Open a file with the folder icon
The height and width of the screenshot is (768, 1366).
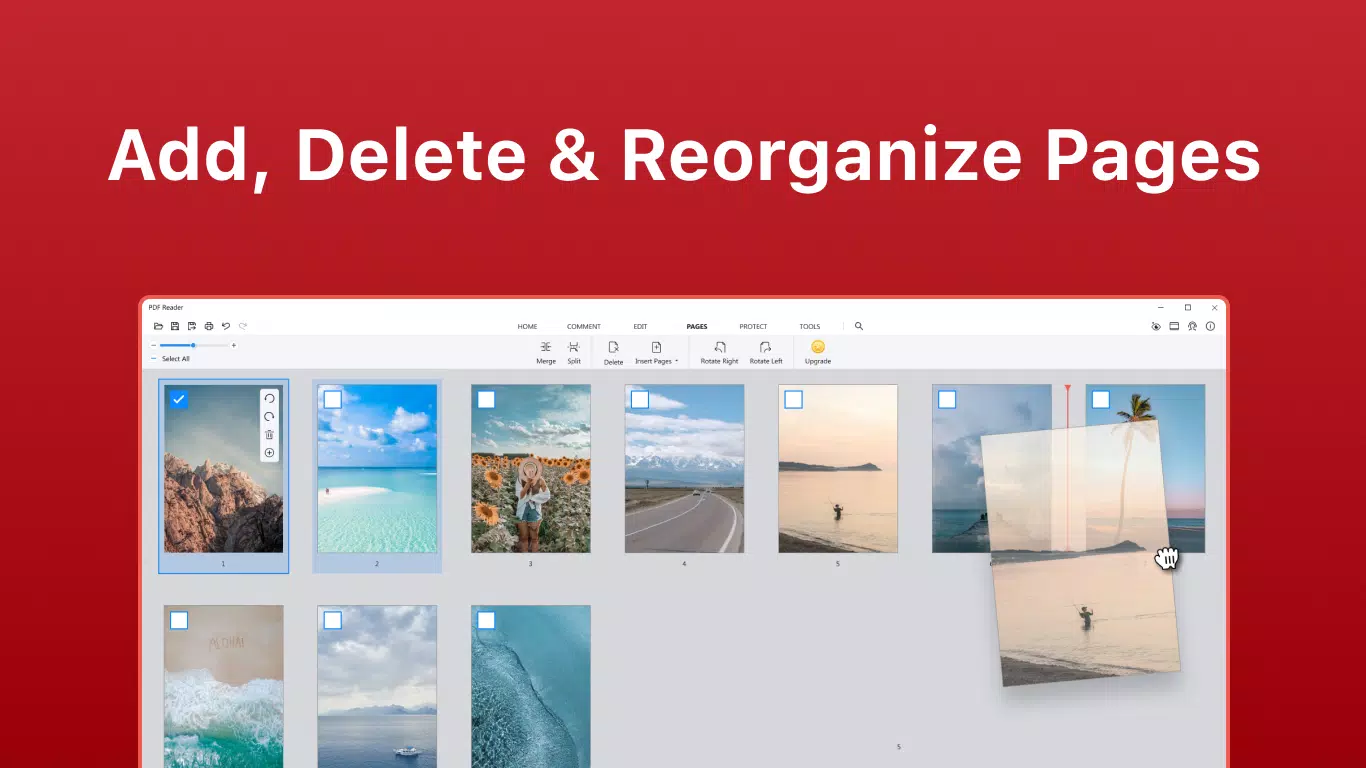(158, 326)
